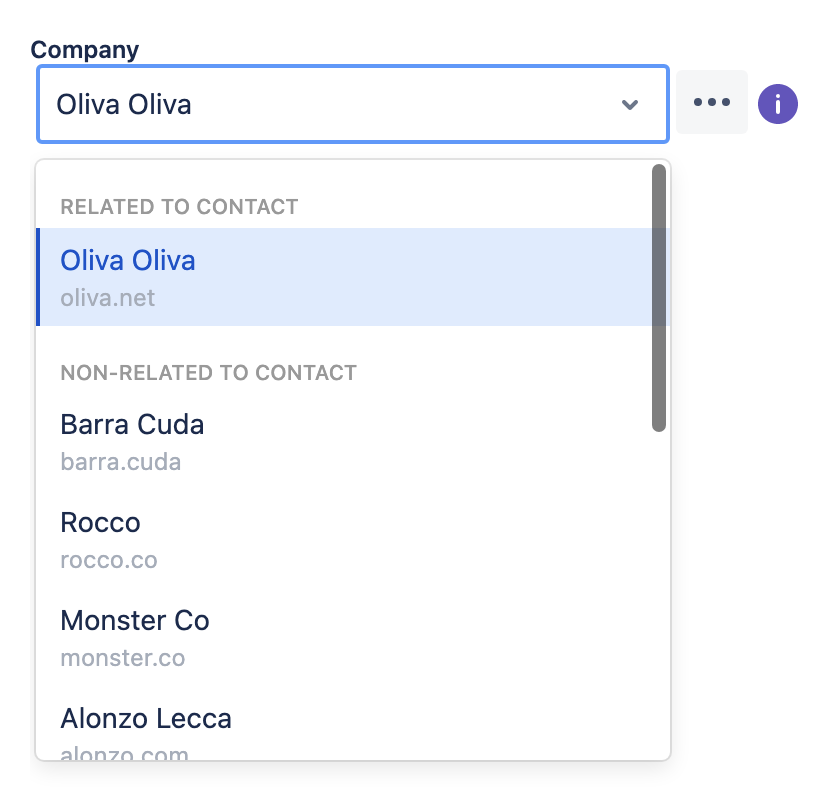Viewport: 822px width, 792px height.
Task: Click the monster.co domain subtitle
Action: 122,658
